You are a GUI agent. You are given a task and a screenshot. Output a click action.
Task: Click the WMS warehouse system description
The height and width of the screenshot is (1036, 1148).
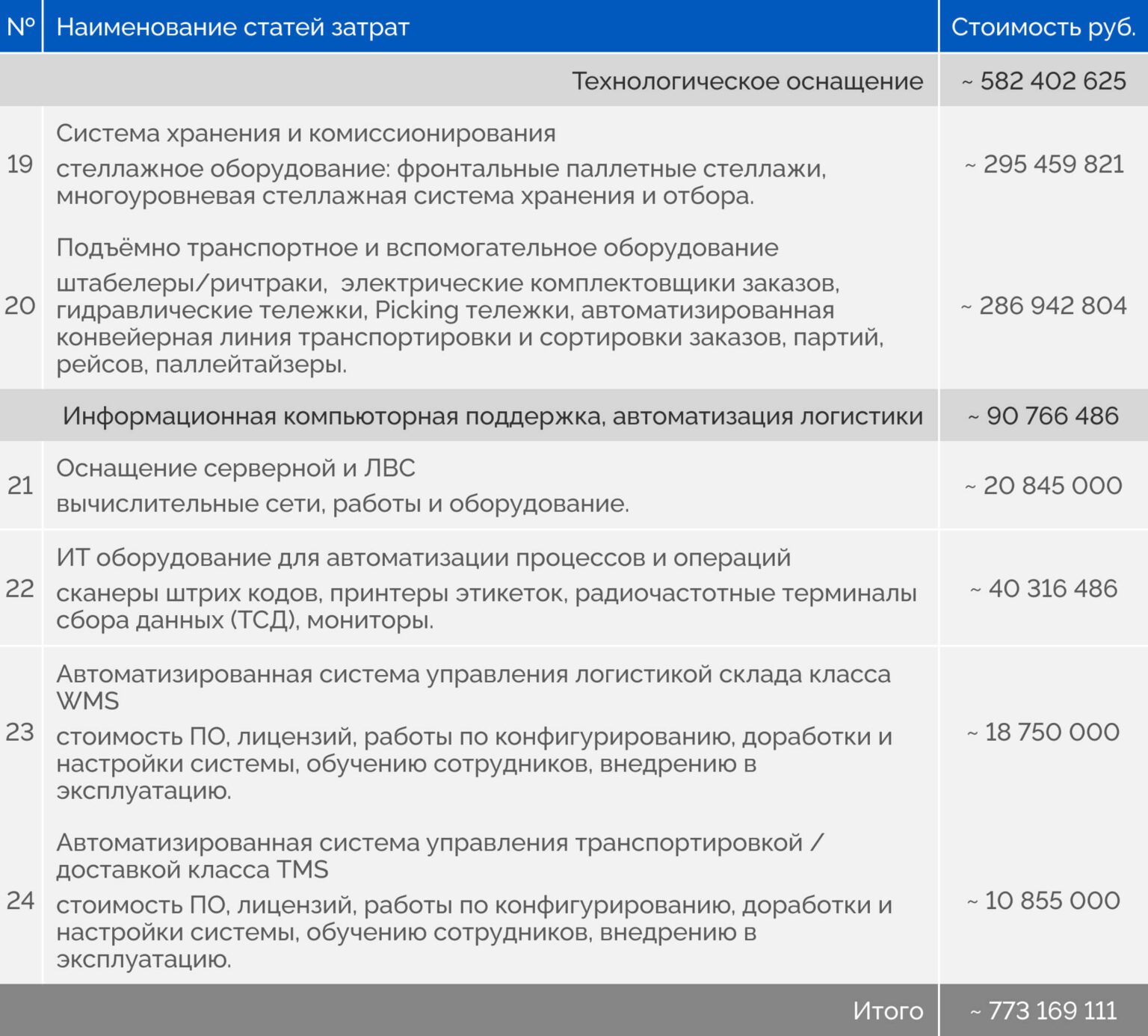tap(474, 762)
